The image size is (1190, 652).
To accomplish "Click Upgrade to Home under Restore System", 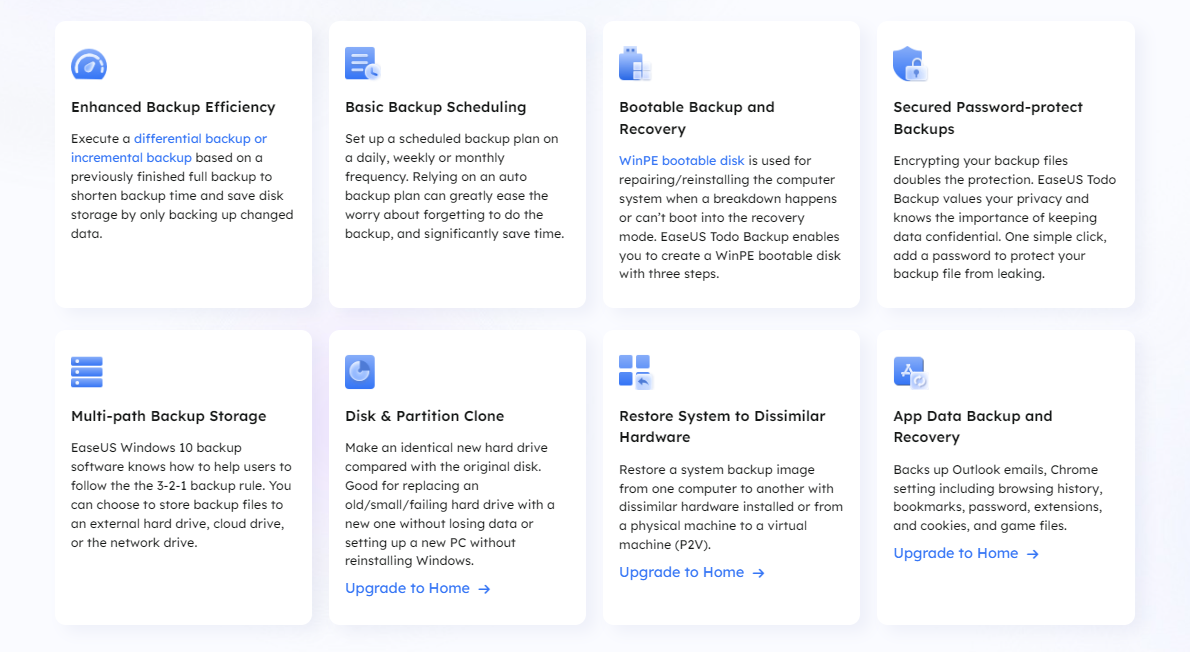I will point(681,572).
